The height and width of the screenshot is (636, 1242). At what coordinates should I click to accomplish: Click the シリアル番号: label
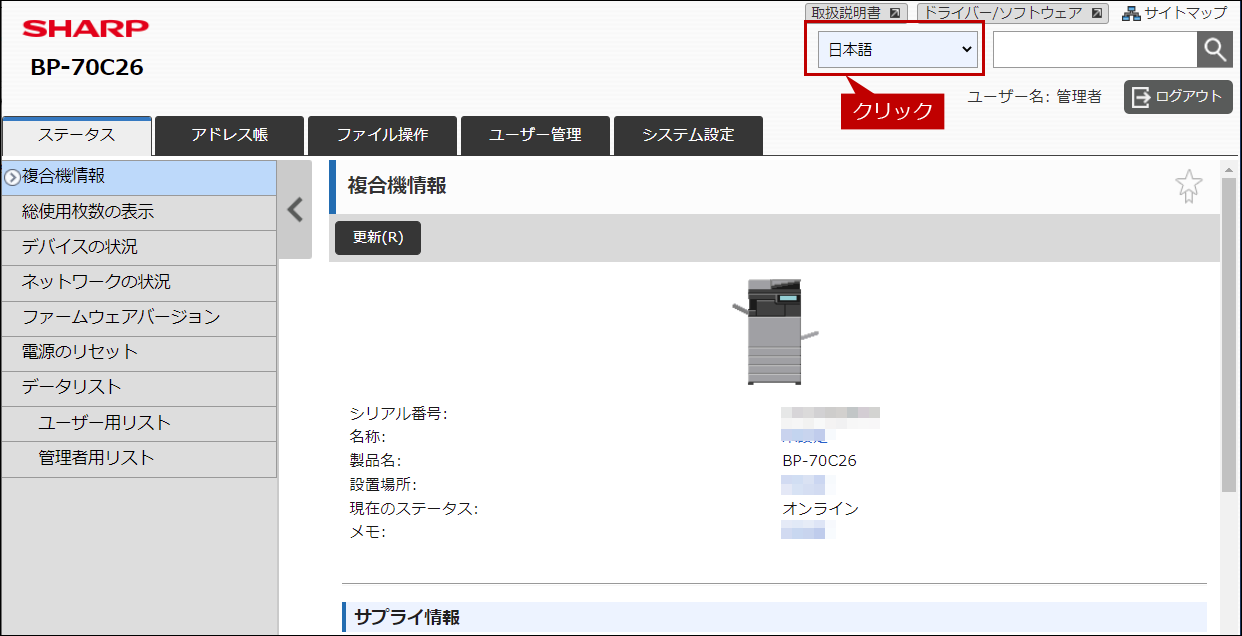(398, 414)
